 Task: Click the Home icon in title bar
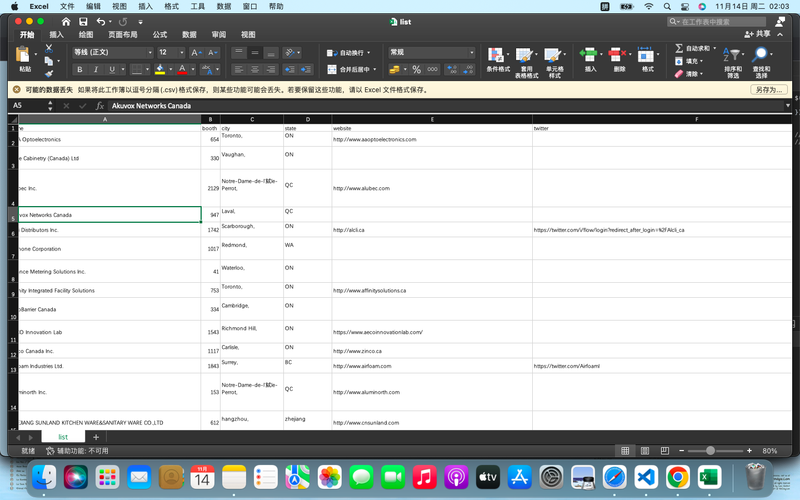66,21
